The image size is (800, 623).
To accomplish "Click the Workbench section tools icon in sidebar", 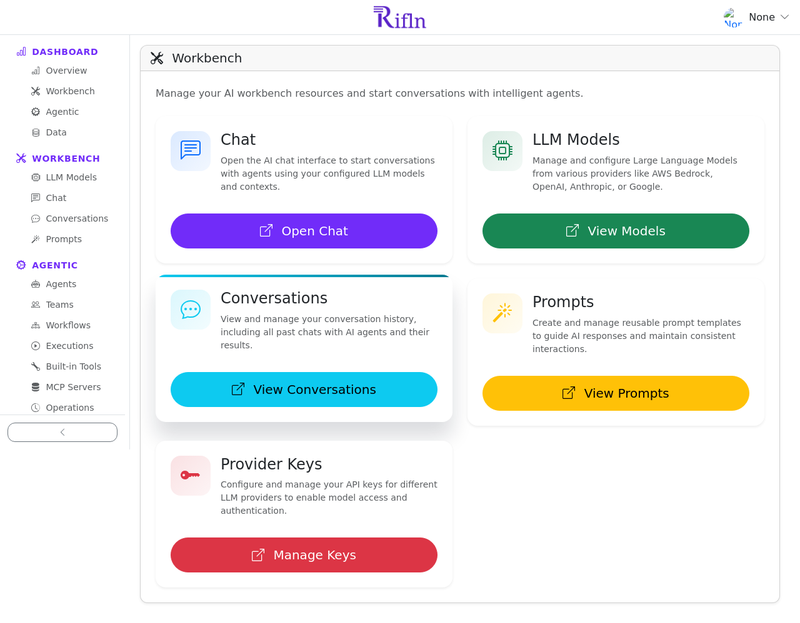I will point(21,158).
